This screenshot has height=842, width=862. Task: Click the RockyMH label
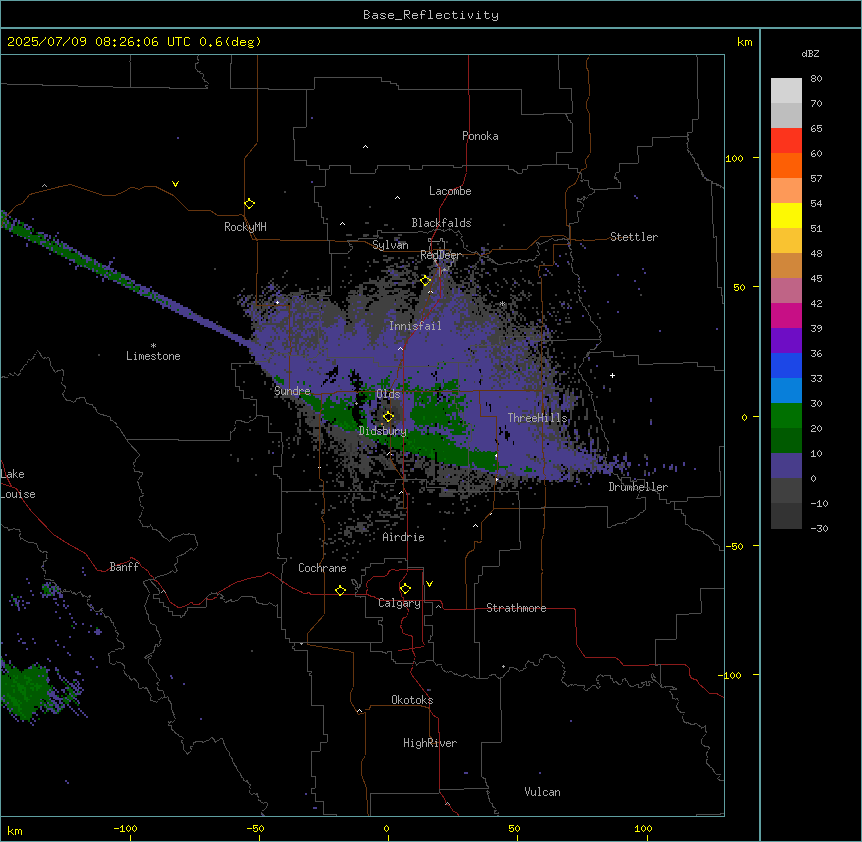(x=245, y=227)
